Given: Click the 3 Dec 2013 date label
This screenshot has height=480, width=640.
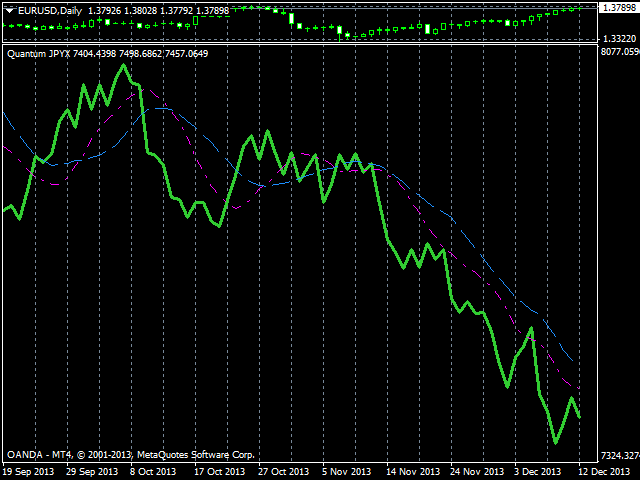Looking at the screenshot, I should point(540,471).
